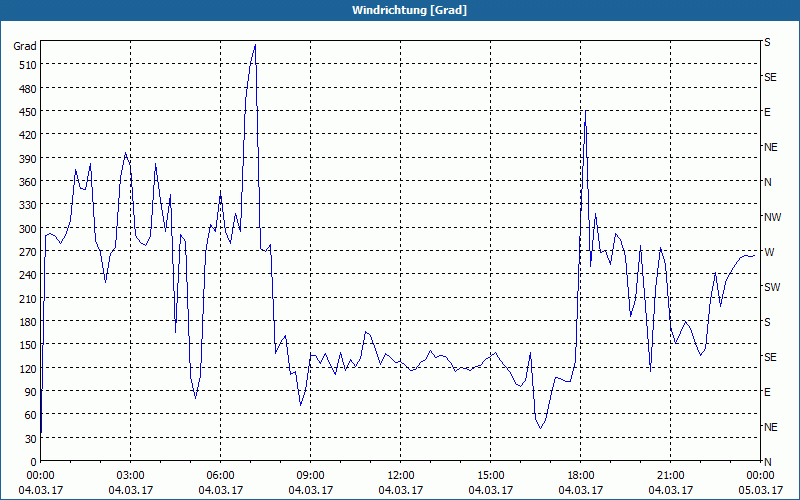
Task: Click the '04.03.17' date under 12:00
Action: pos(401,490)
